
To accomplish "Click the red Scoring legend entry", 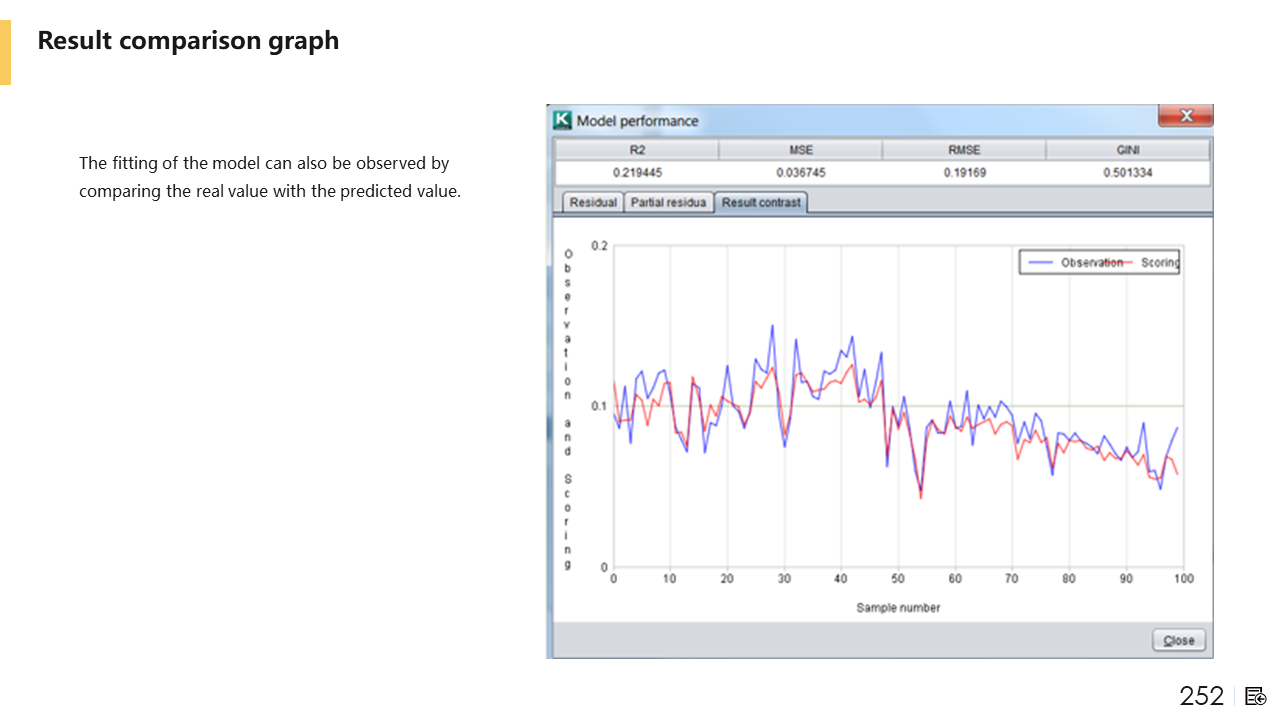I will [x=1158, y=263].
